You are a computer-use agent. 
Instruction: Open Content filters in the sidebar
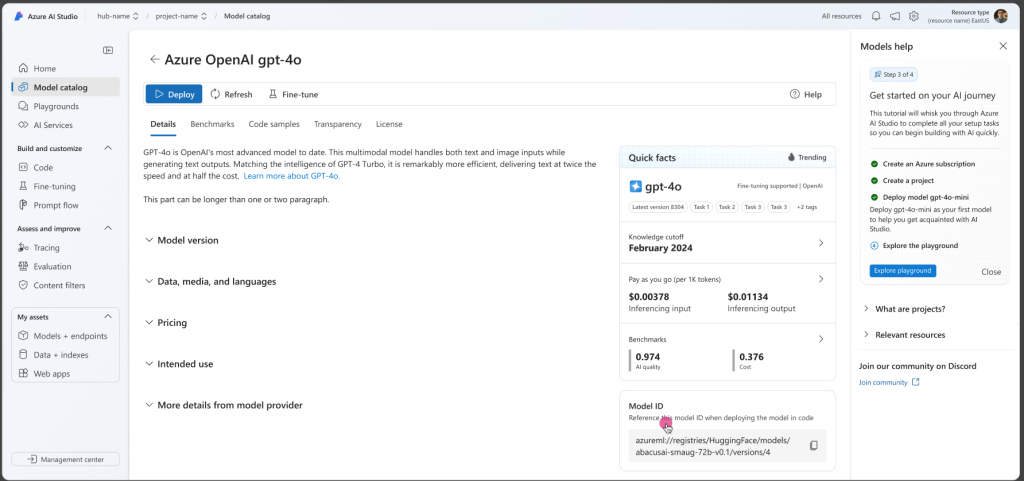tap(65, 286)
